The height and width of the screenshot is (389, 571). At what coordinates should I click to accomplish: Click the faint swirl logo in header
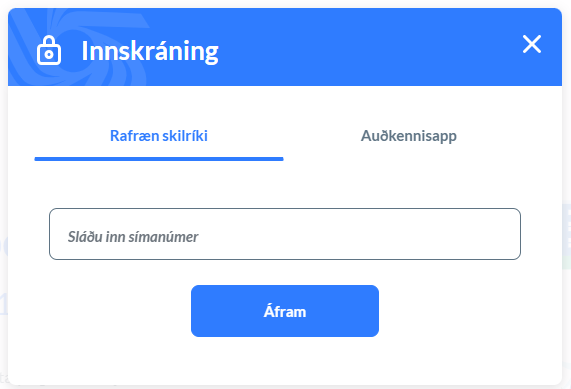[78, 47]
